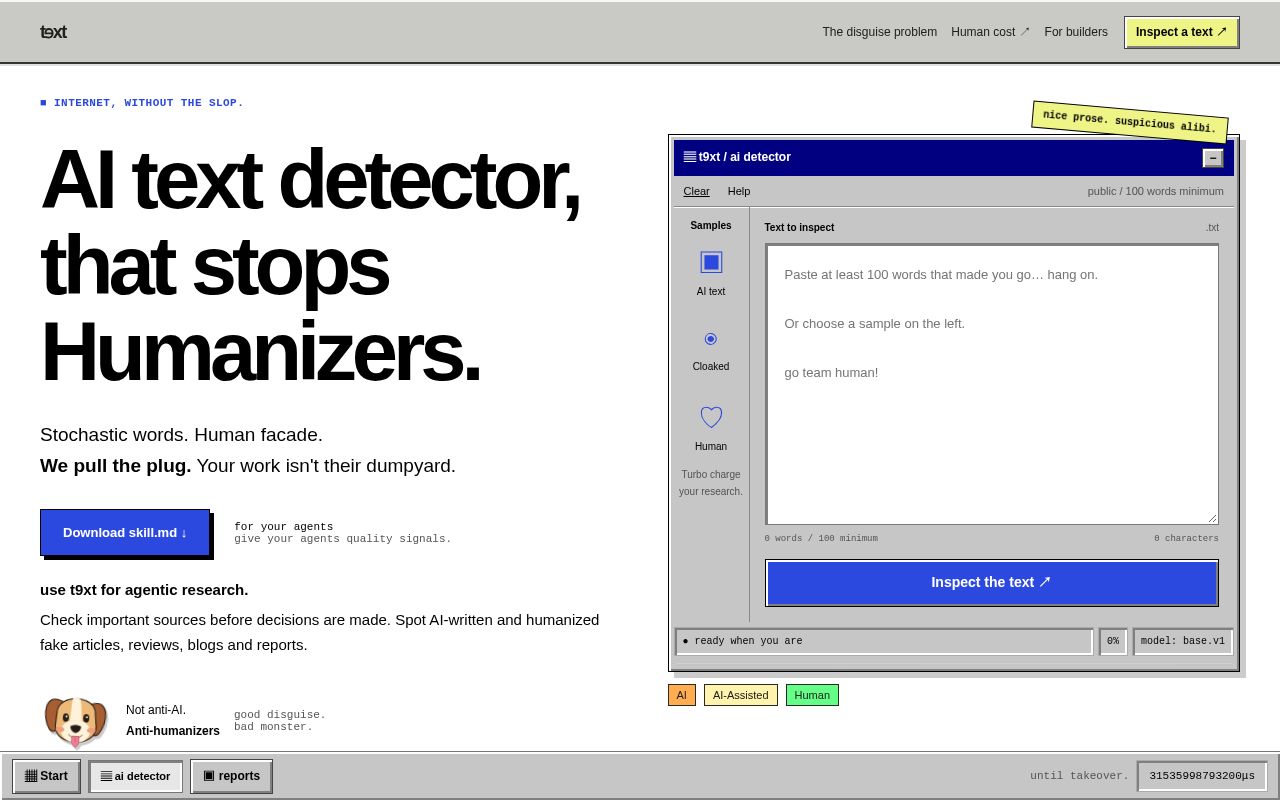Click 'use t9xt for agentic research.' heading
The image size is (1280, 800).
144,589
